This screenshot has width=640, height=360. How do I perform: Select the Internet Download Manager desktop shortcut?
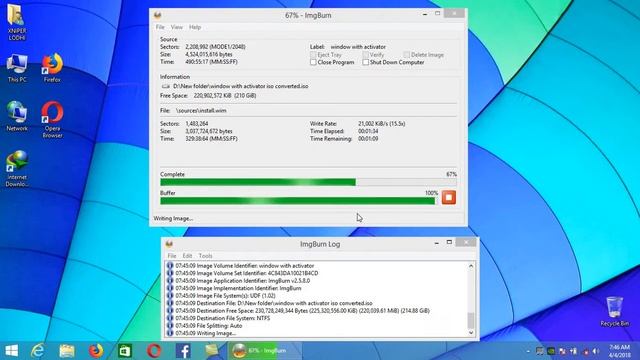pyautogui.click(x=17, y=169)
